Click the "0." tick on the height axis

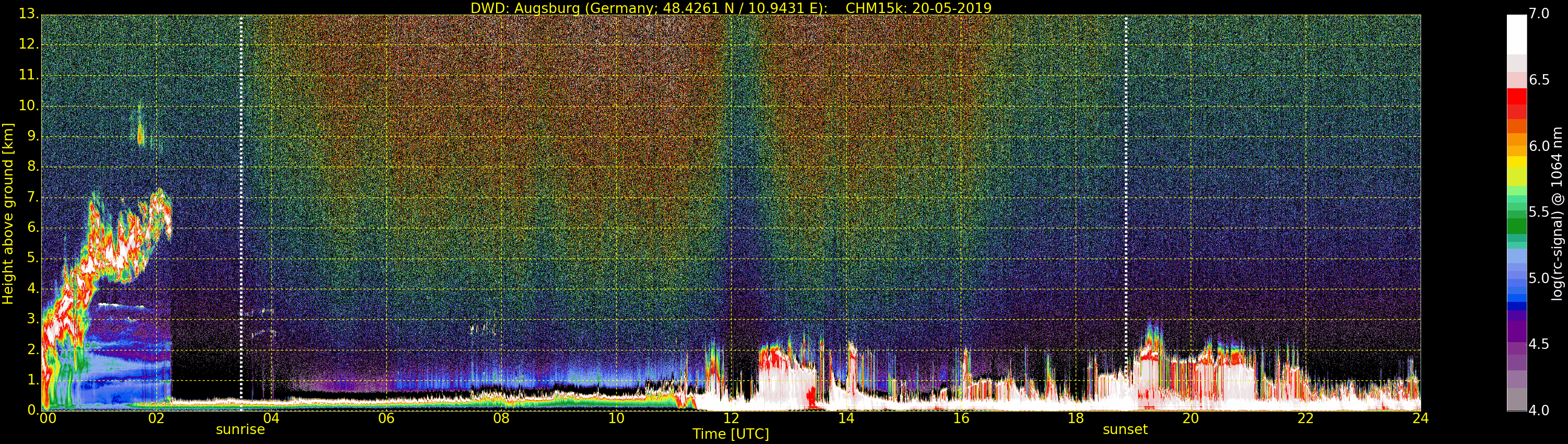pos(33,410)
